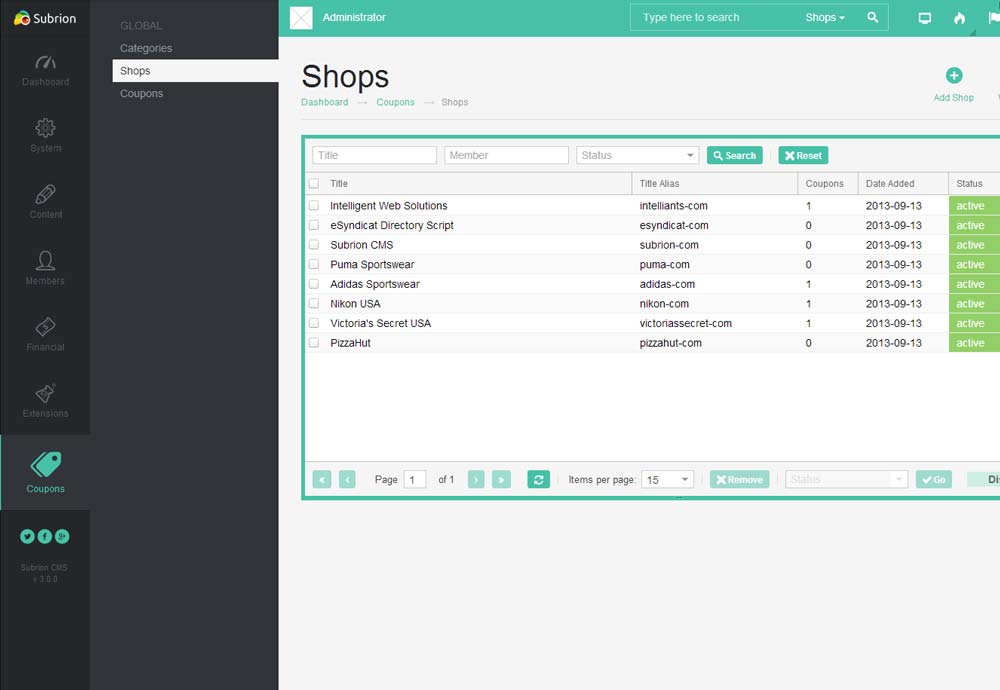The image size is (1000, 690).
Task: Refresh the shops grid
Action: [x=538, y=480]
